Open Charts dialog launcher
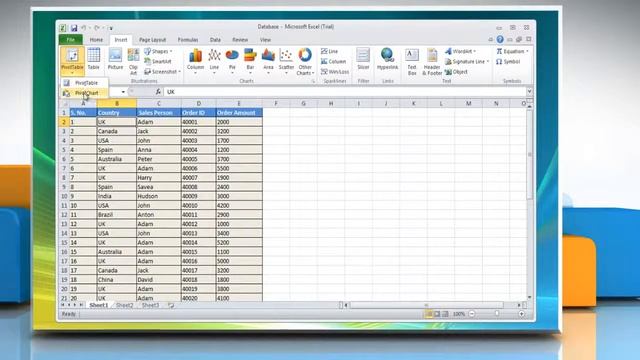The width and height of the screenshot is (640, 360). pyautogui.click(x=313, y=81)
